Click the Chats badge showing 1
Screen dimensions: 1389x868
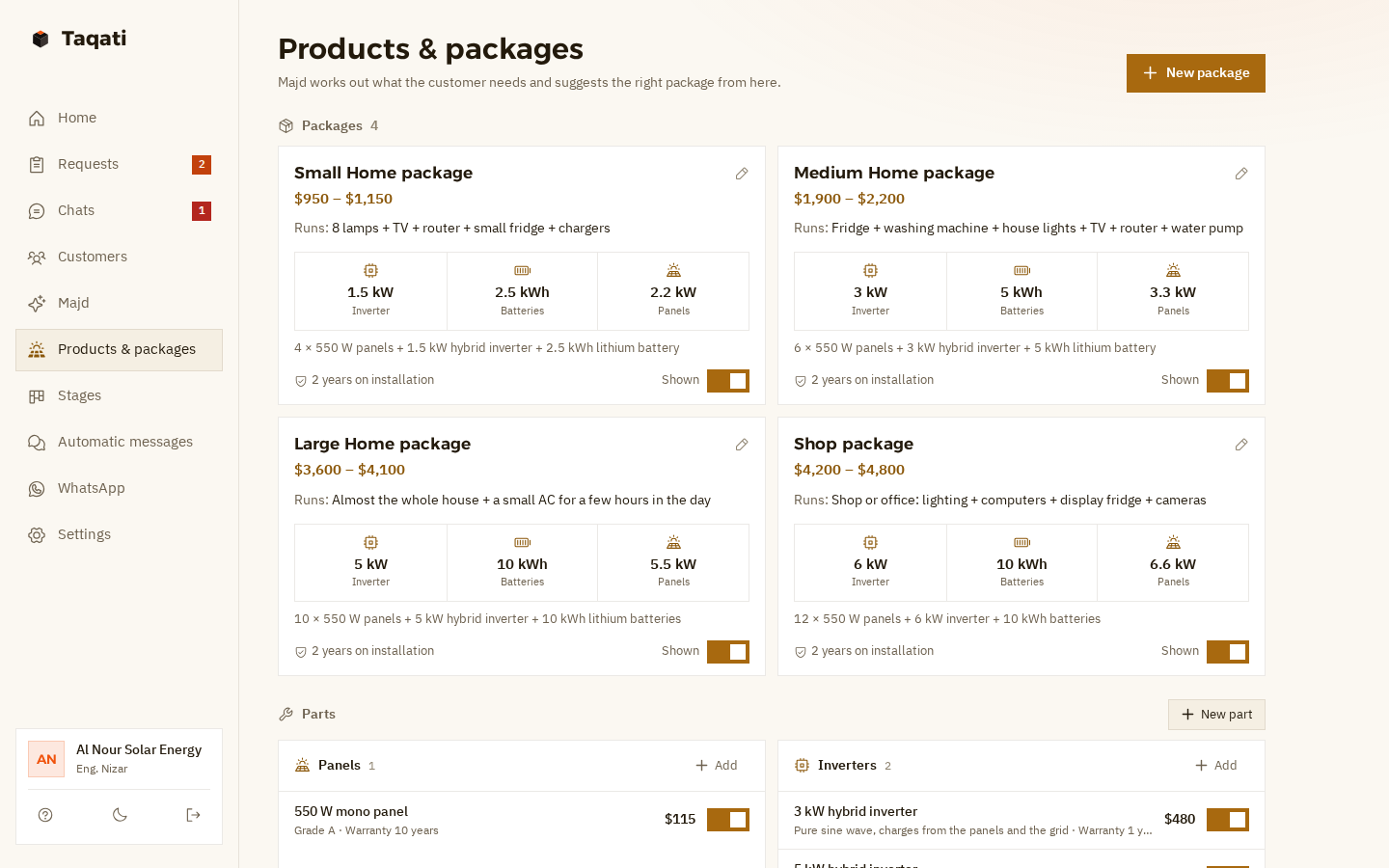pos(202,211)
